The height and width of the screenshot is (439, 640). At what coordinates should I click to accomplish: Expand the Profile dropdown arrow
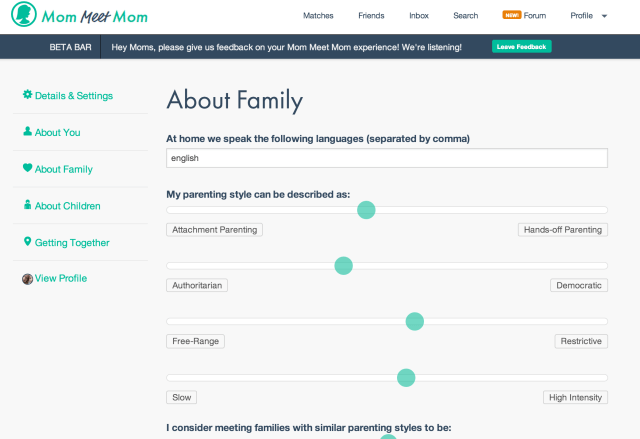coord(604,17)
